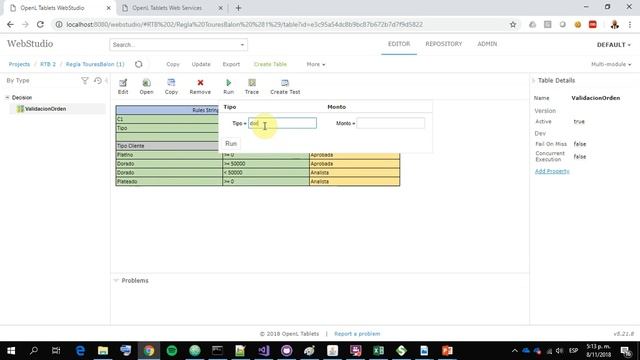This screenshot has height=360, width=640.
Task: Collapse the Problems panel
Action: (x=116, y=280)
